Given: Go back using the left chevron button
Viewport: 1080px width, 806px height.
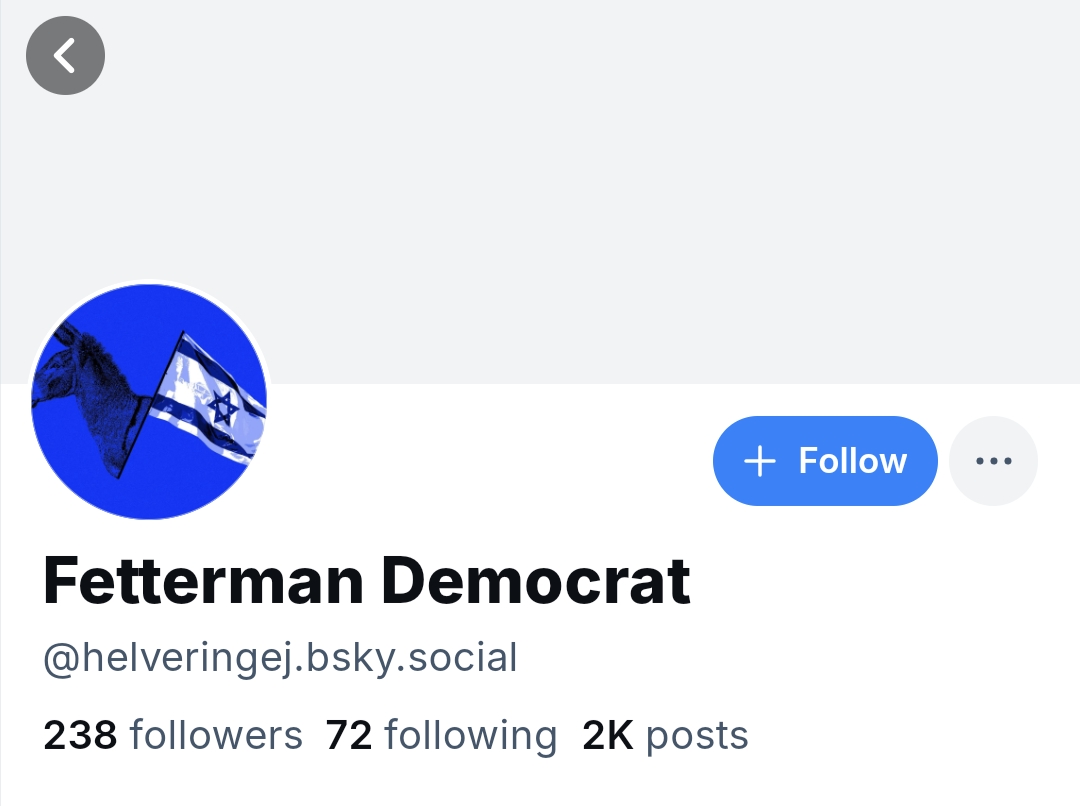Looking at the screenshot, I should (x=65, y=56).
